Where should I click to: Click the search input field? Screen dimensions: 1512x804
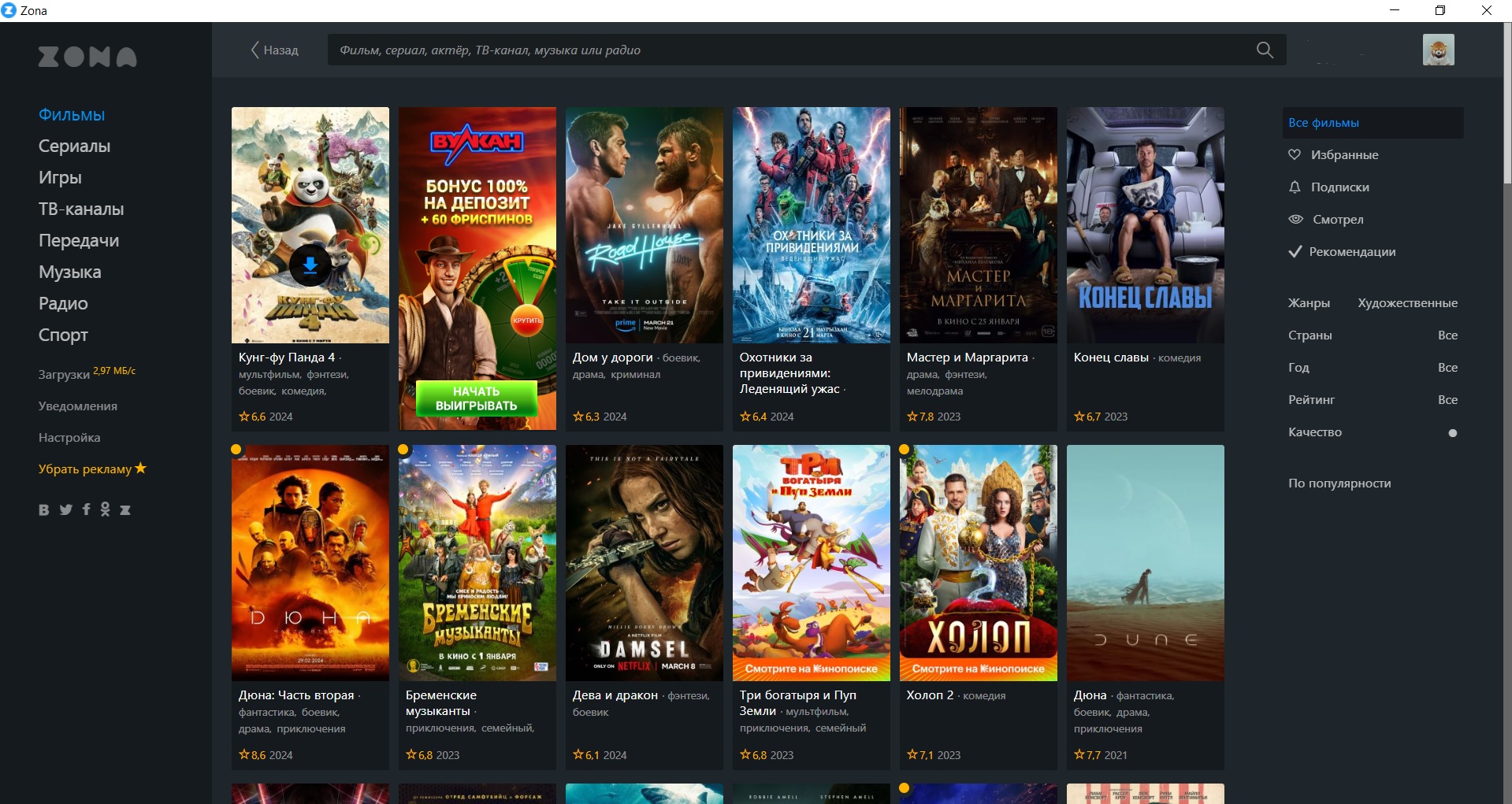tap(807, 50)
